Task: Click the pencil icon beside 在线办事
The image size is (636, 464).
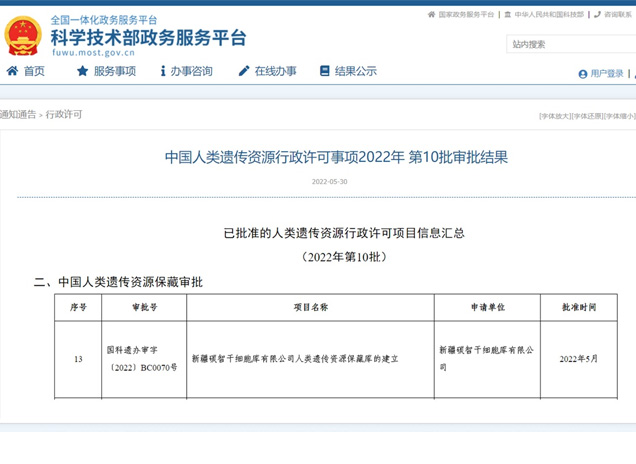Action: click(x=244, y=71)
